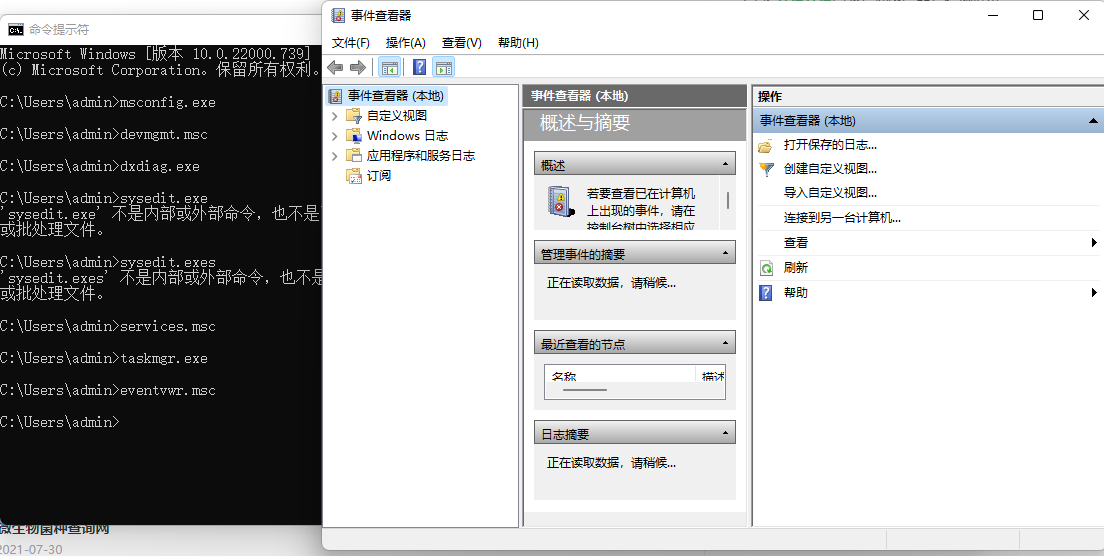Click the 事件查看器 title bar app icon
Viewport: 1104px width, 556px height.
tap(339, 15)
